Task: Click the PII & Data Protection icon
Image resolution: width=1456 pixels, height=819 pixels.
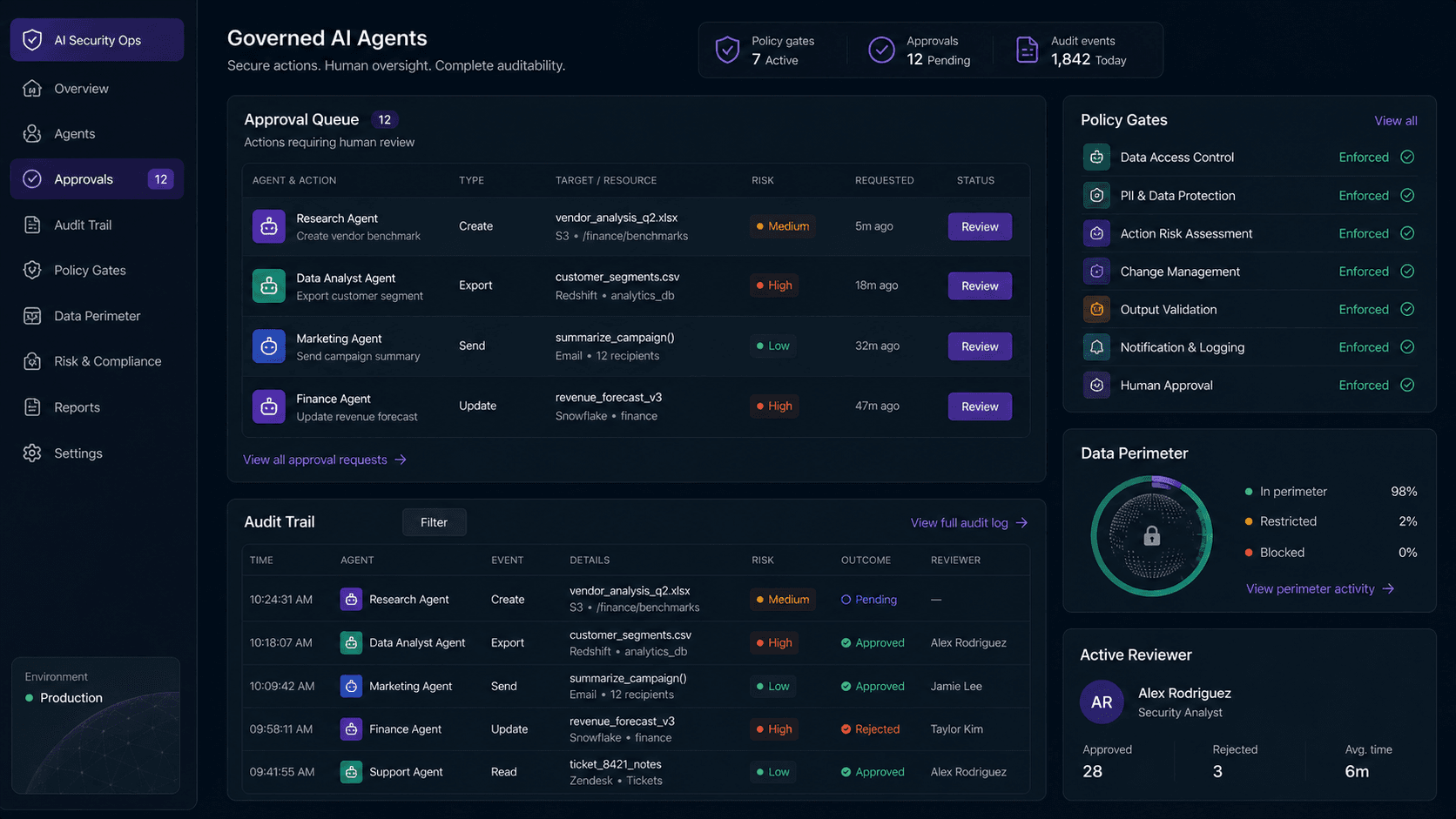Action: click(1096, 195)
